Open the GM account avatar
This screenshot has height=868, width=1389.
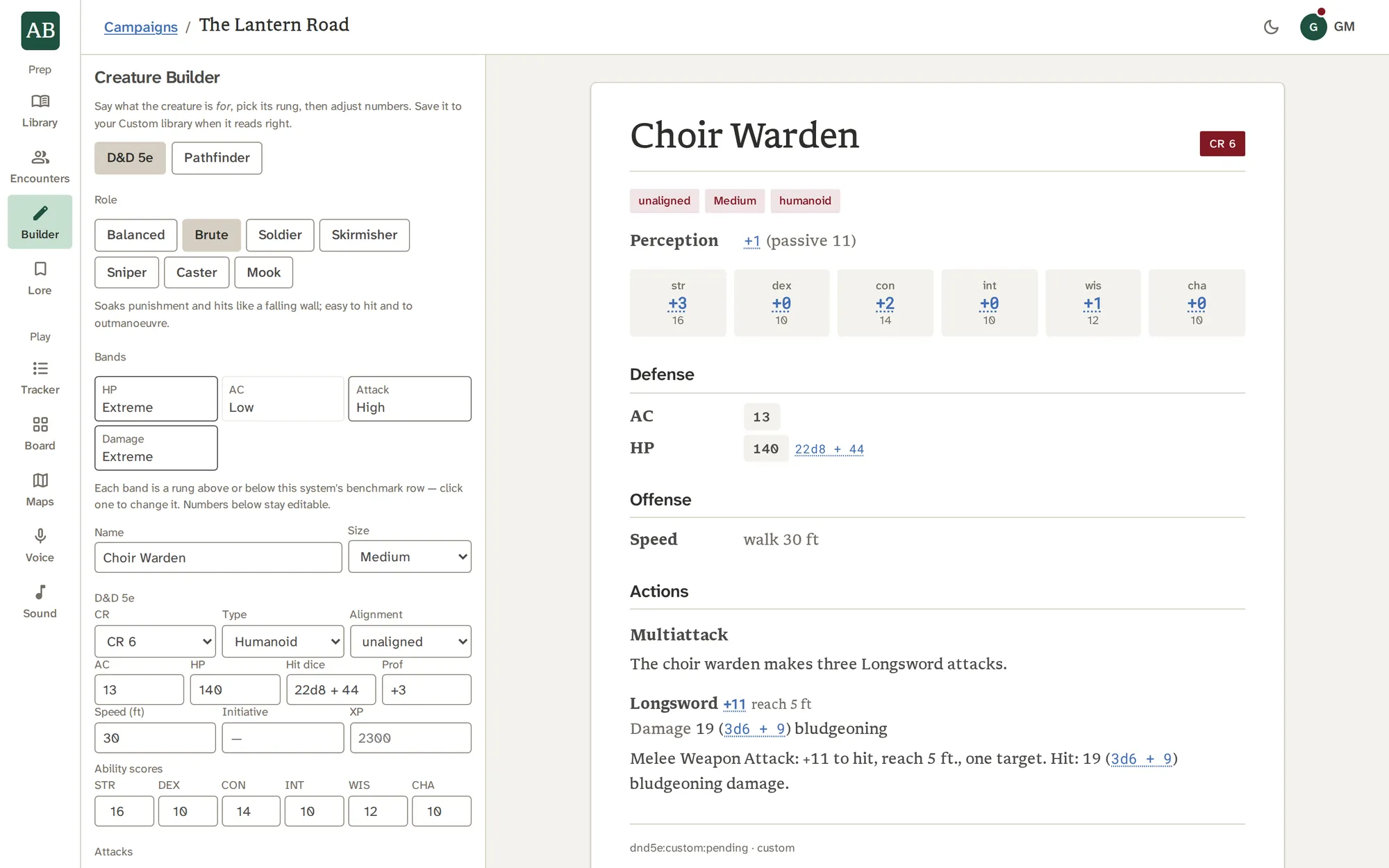pos(1313,27)
